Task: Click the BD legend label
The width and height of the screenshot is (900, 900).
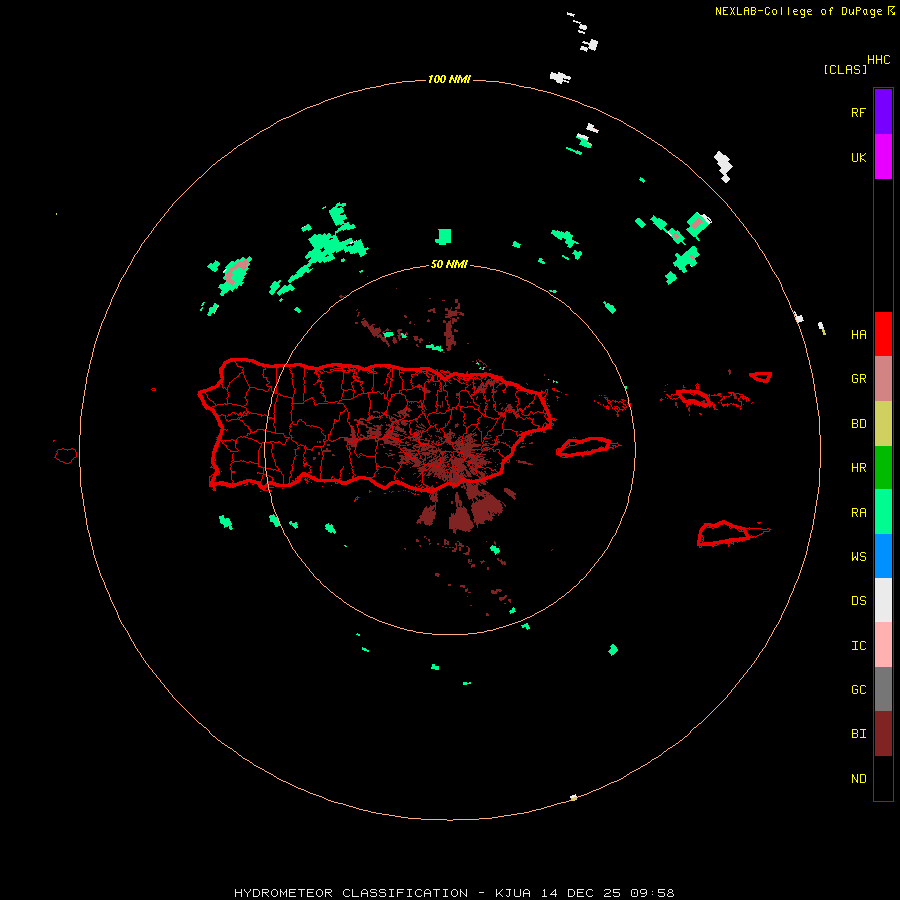Action: pyautogui.click(x=859, y=424)
